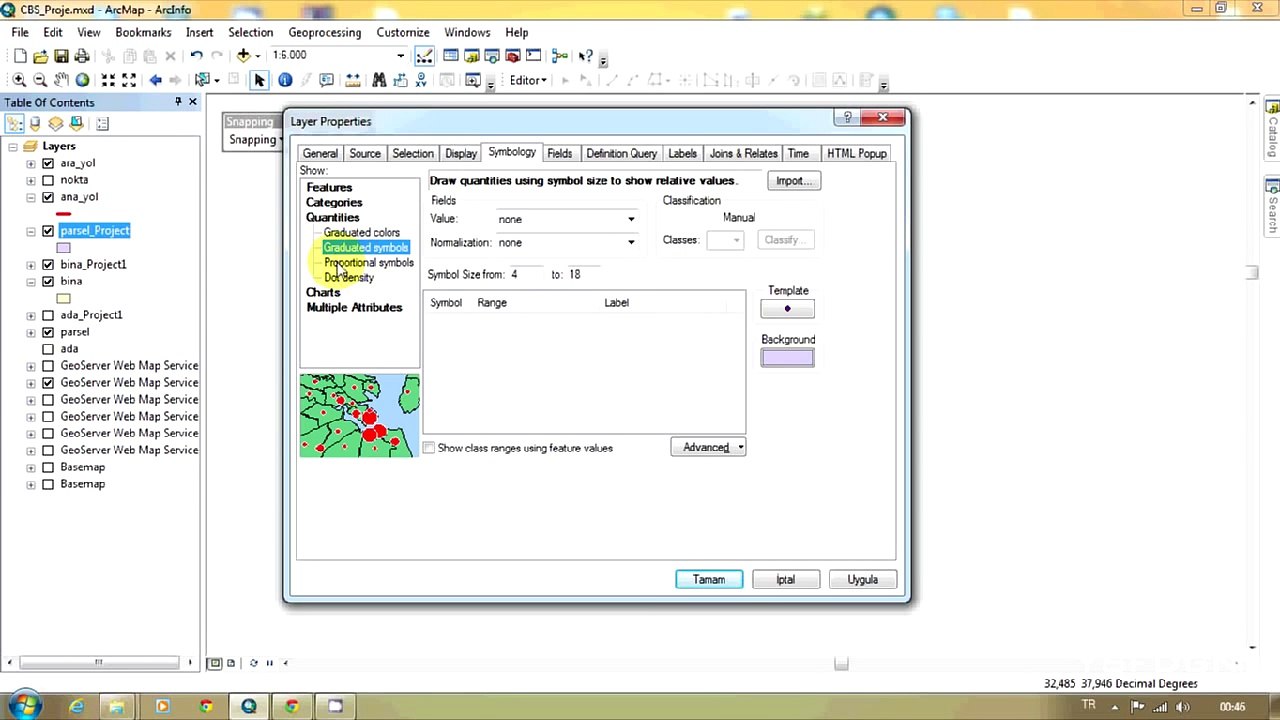Click the Full Extent globe icon
The height and width of the screenshot is (720, 1280).
pyautogui.click(x=82, y=80)
